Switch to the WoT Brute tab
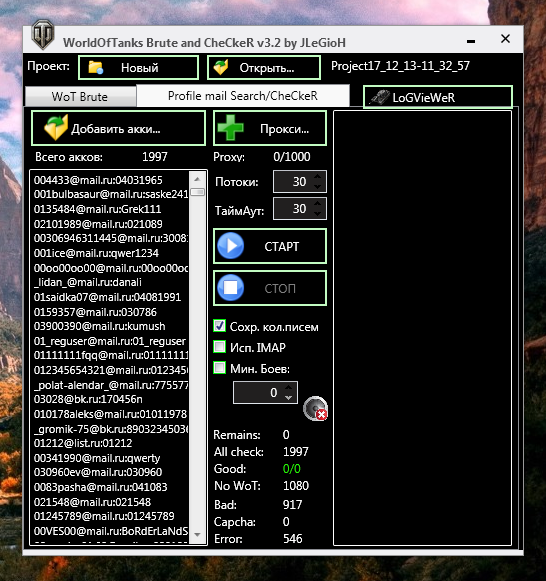 tap(80, 97)
